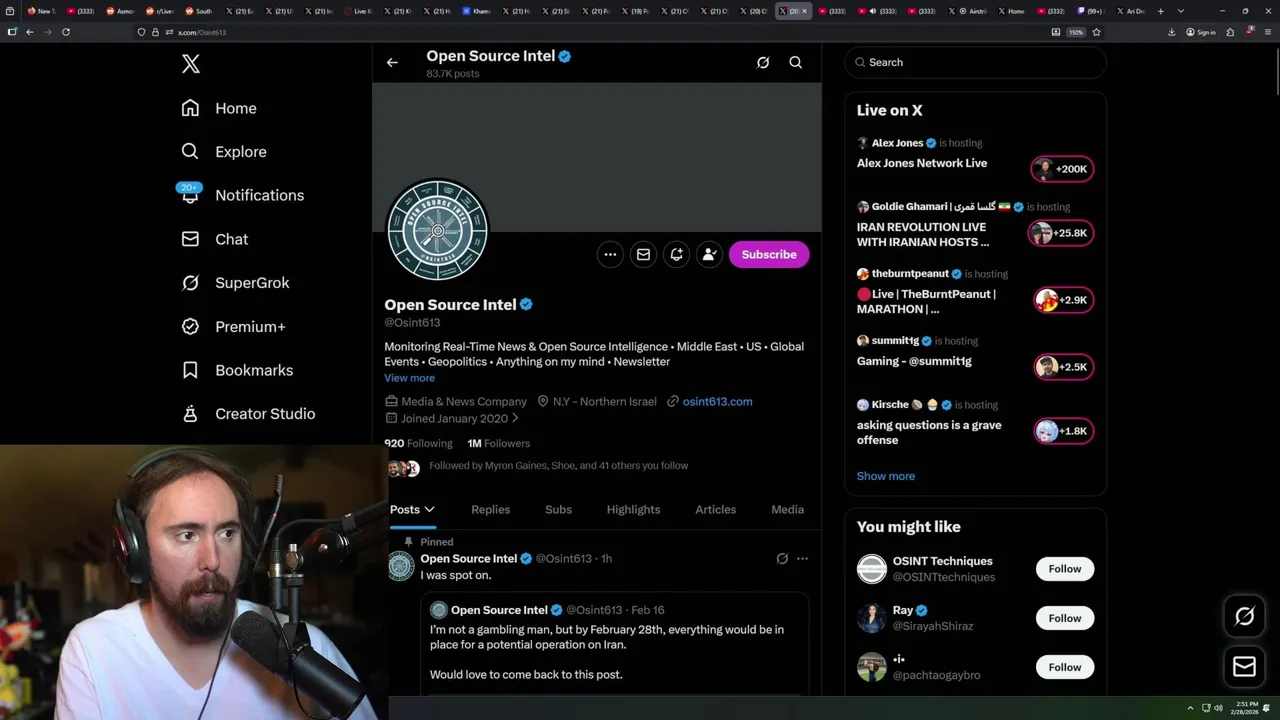Go back using the profile back arrow
1280x720 pixels.
pos(392,62)
